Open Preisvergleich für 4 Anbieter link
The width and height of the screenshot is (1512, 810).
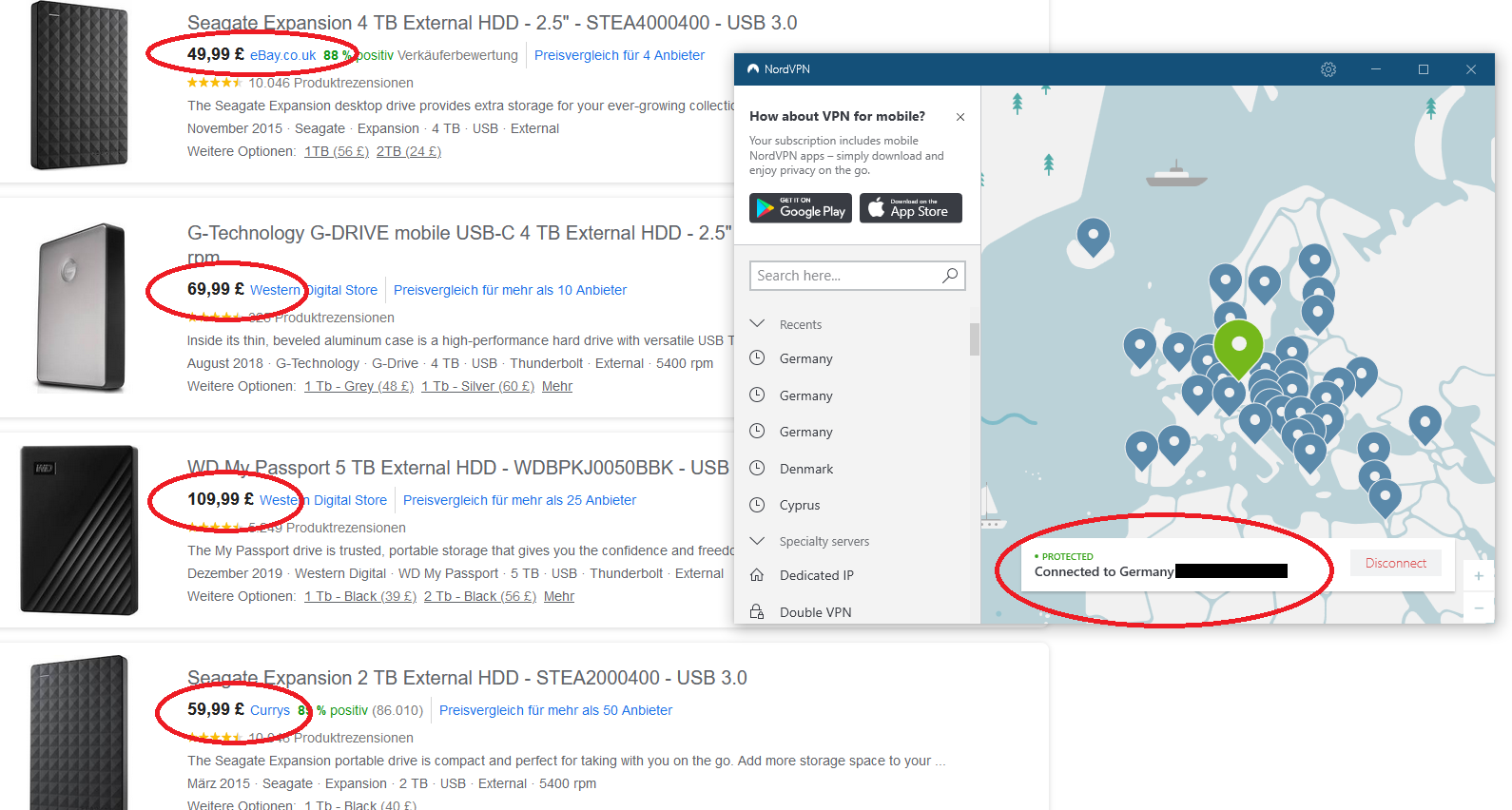point(619,55)
